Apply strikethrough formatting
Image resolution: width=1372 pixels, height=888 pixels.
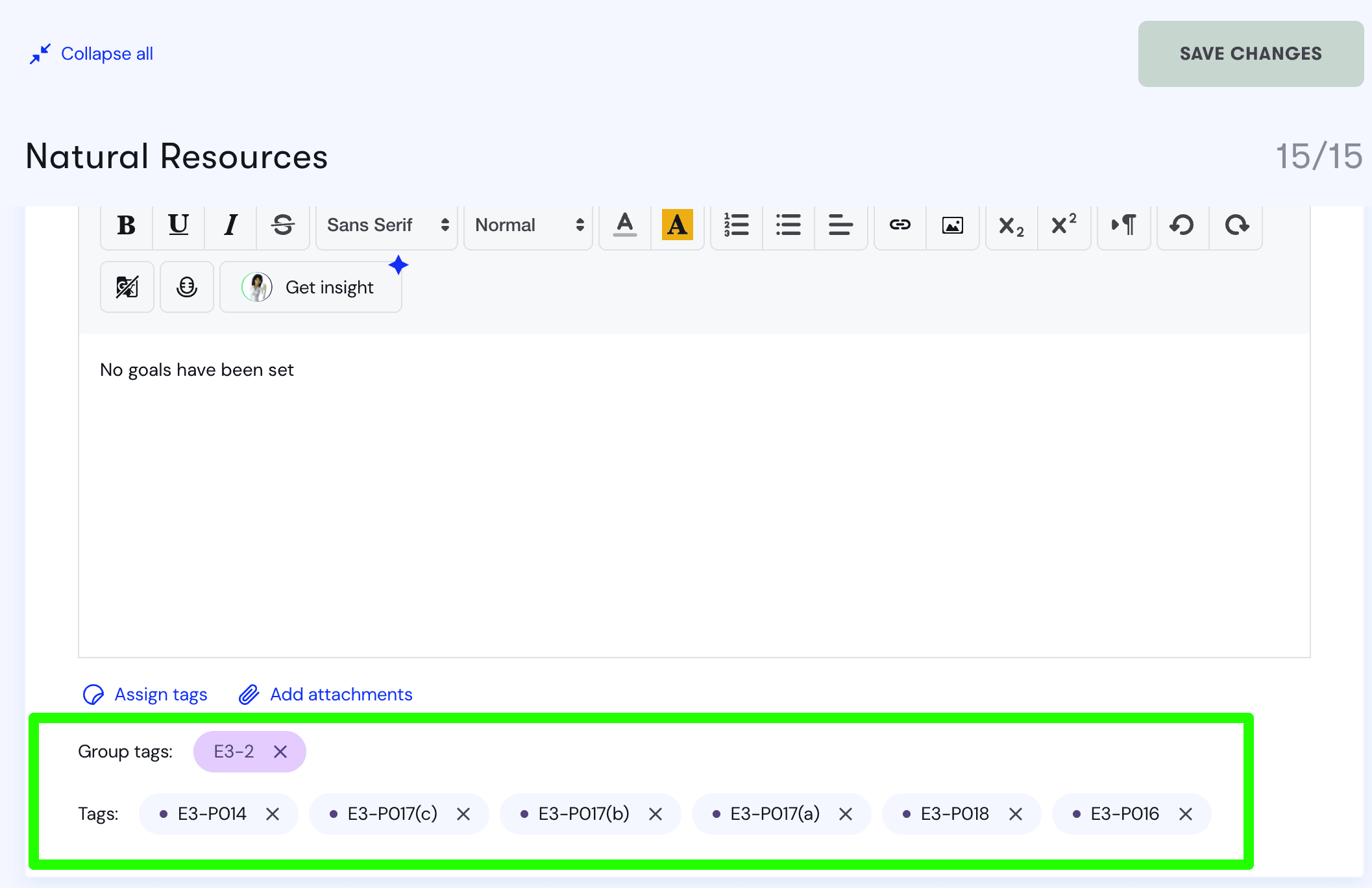tap(283, 225)
